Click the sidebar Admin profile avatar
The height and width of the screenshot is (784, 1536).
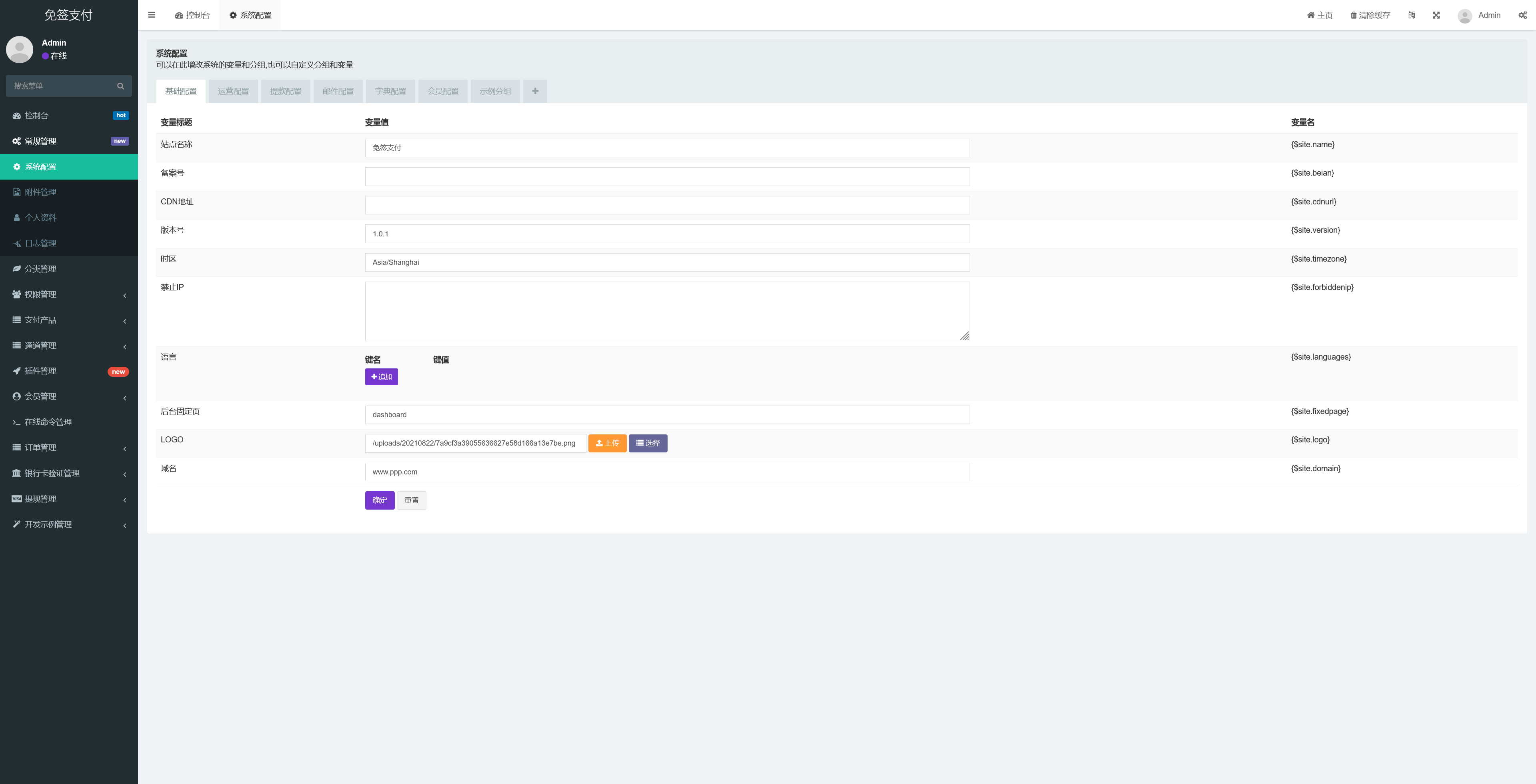click(20, 50)
